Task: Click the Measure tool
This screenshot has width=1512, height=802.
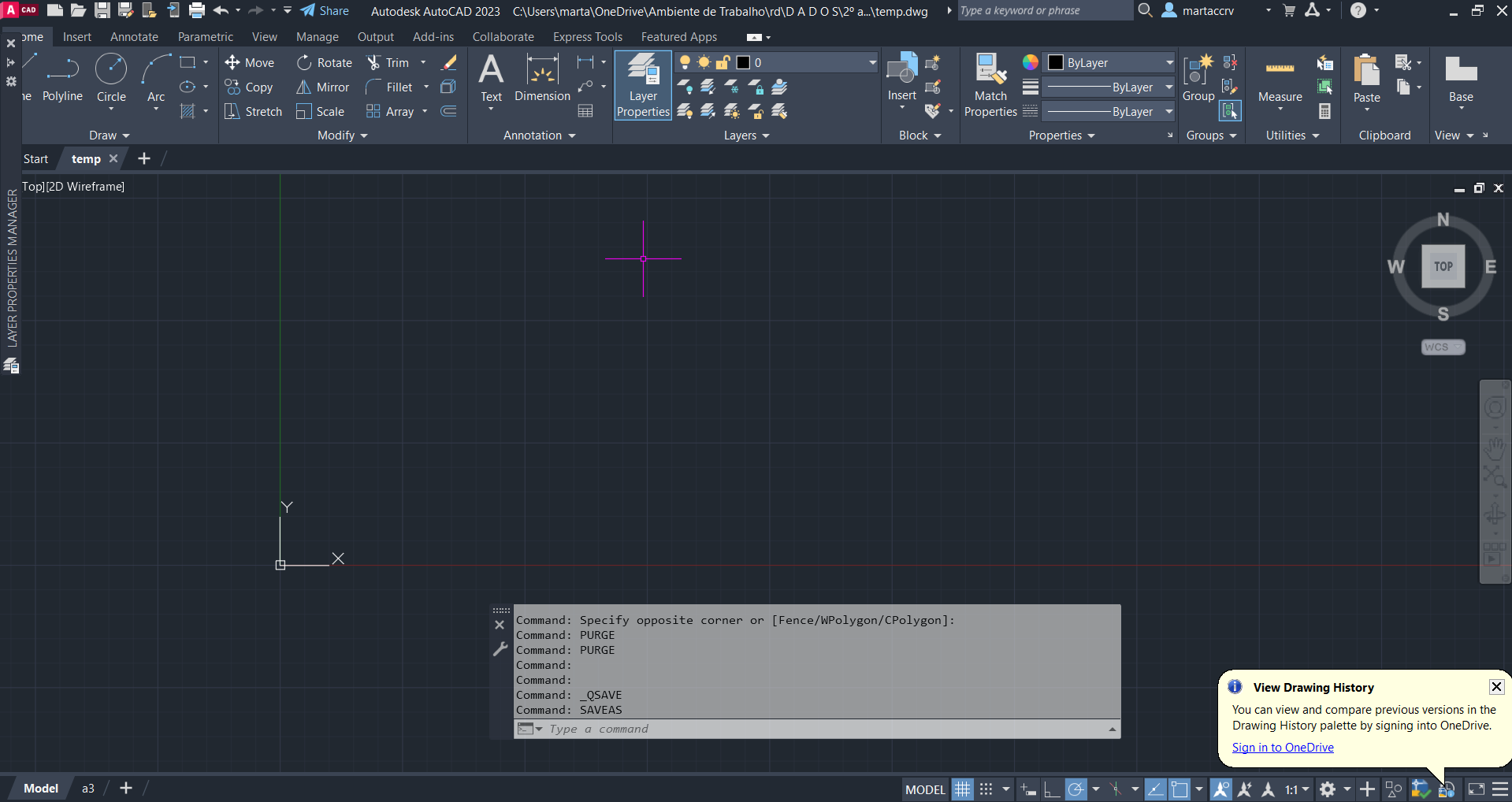Action: (1280, 80)
